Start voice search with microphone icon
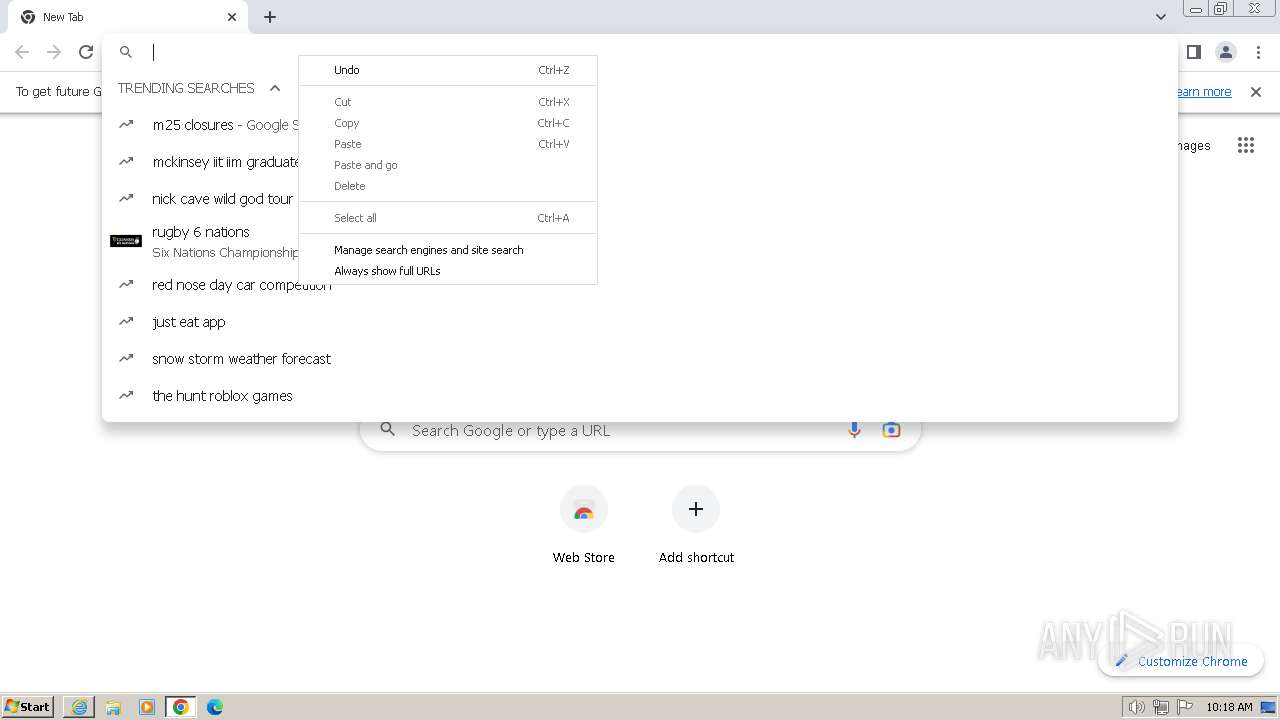Image resolution: width=1280 pixels, height=720 pixels. [854, 430]
